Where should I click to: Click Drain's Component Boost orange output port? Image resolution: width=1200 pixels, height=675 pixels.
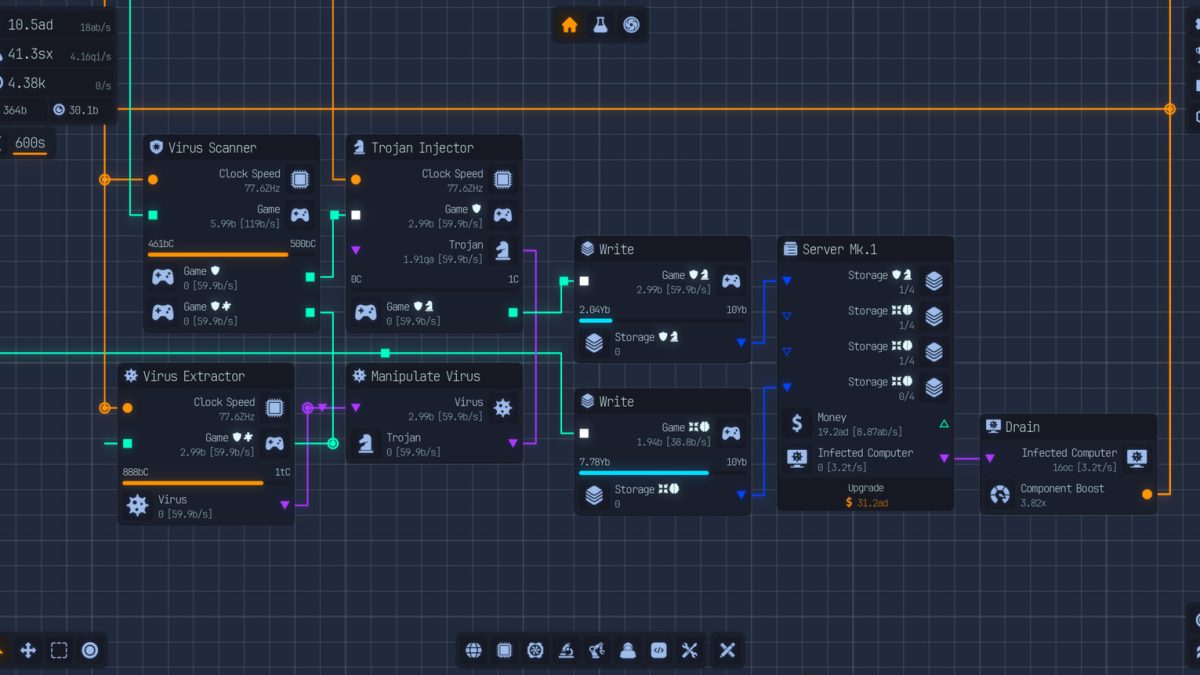(1147, 494)
